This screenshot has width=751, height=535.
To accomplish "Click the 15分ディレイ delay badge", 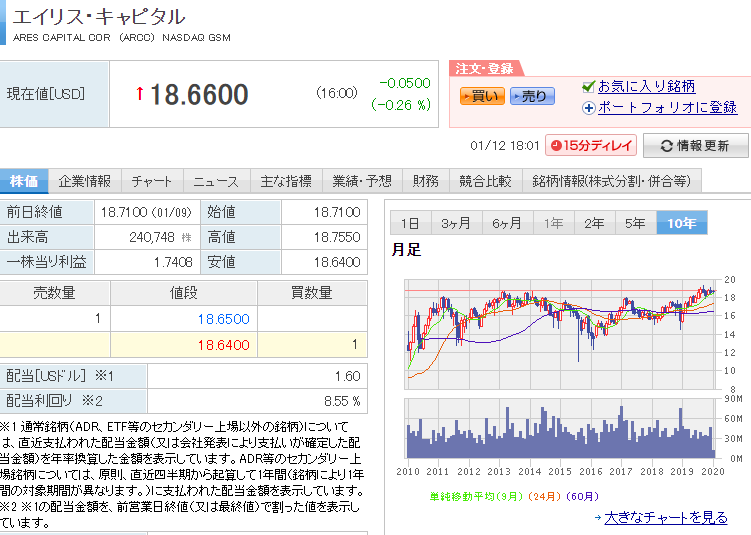I will [591, 145].
